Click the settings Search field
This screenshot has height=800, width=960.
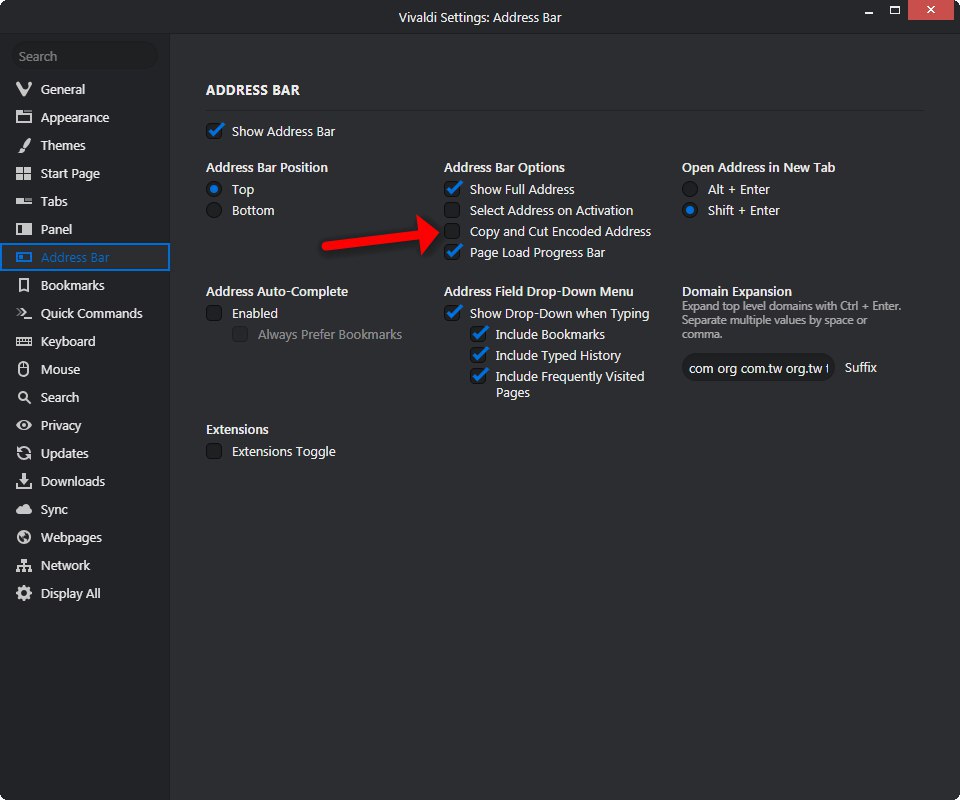tap(84, 56)
